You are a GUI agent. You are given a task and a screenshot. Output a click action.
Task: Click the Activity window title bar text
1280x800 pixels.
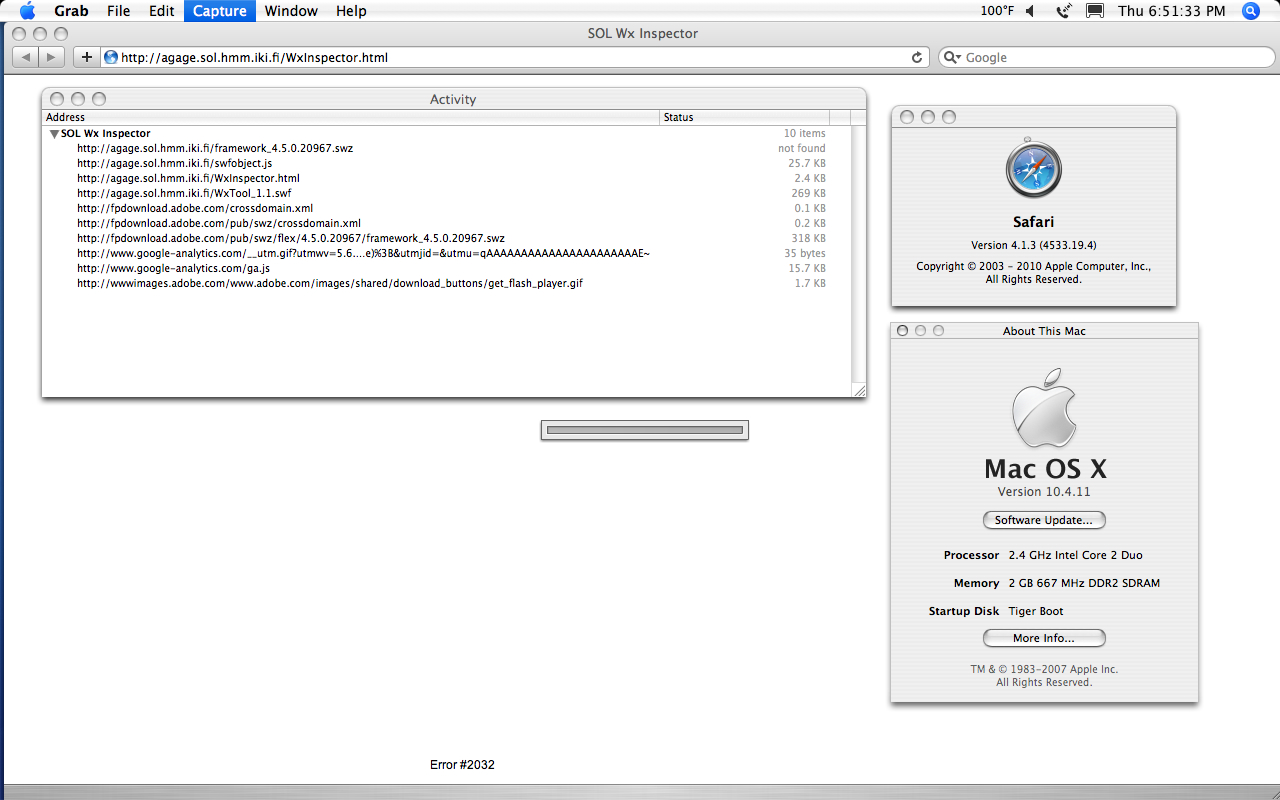tap(453, 99)
